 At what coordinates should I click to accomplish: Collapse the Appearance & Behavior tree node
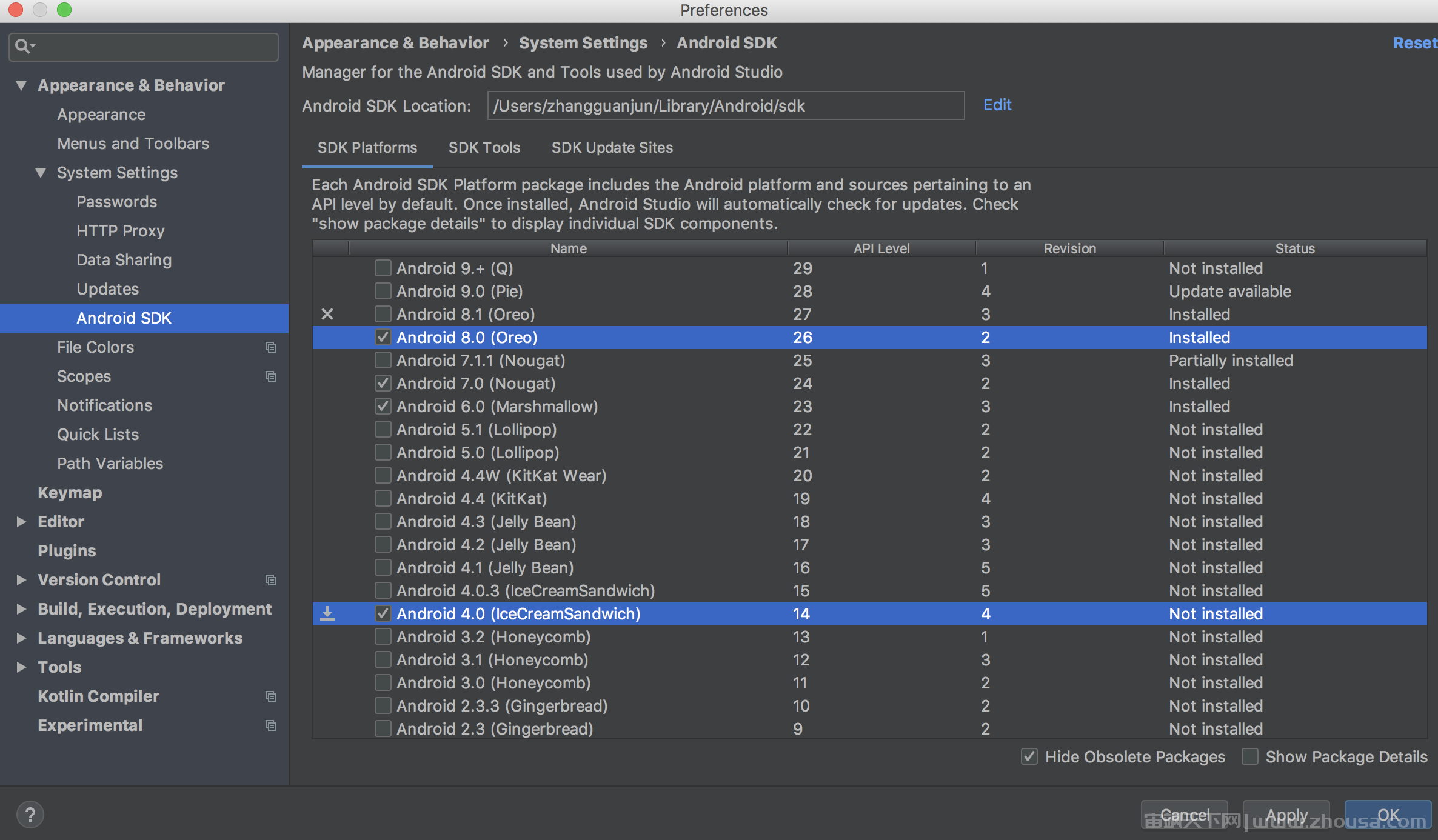coord(21,85)
